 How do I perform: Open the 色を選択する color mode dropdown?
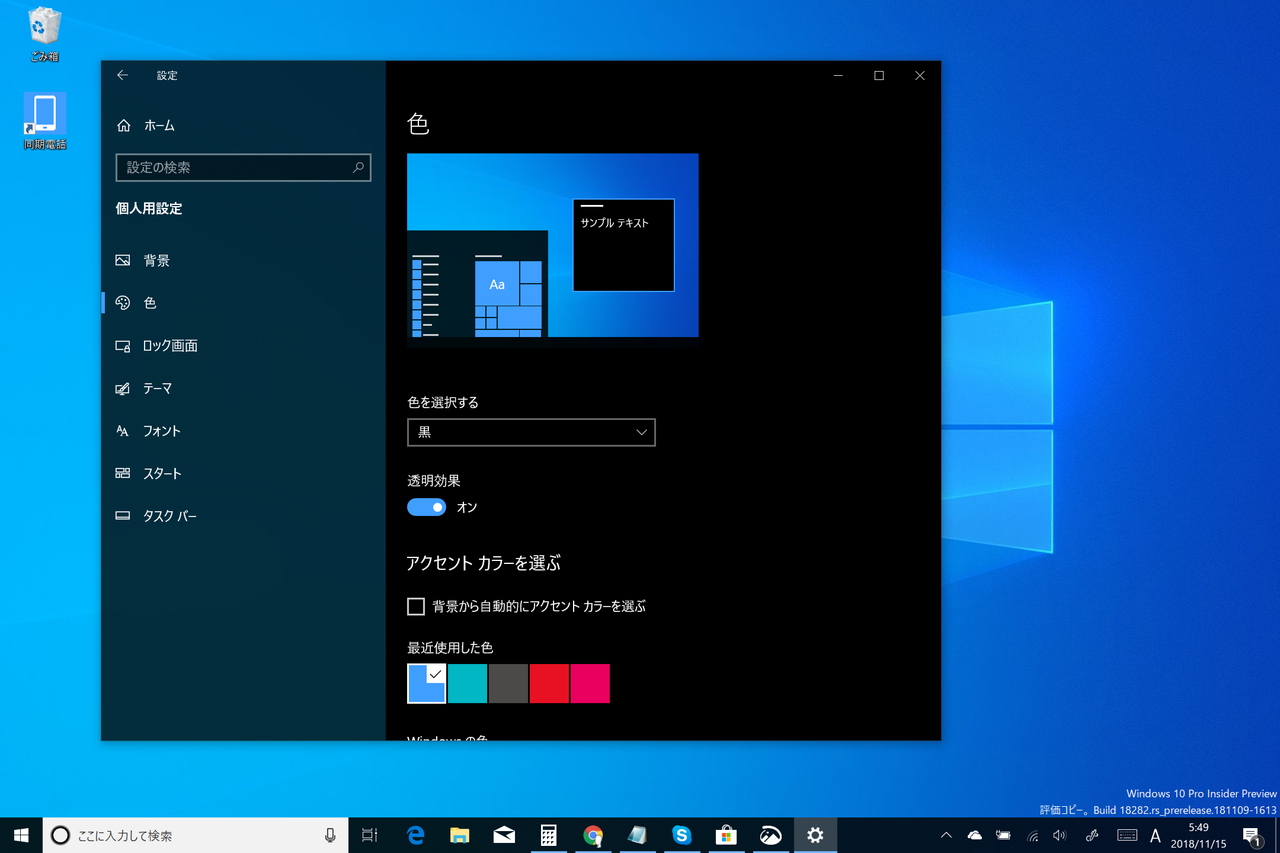pyautogui.click(x=531, y=432)
